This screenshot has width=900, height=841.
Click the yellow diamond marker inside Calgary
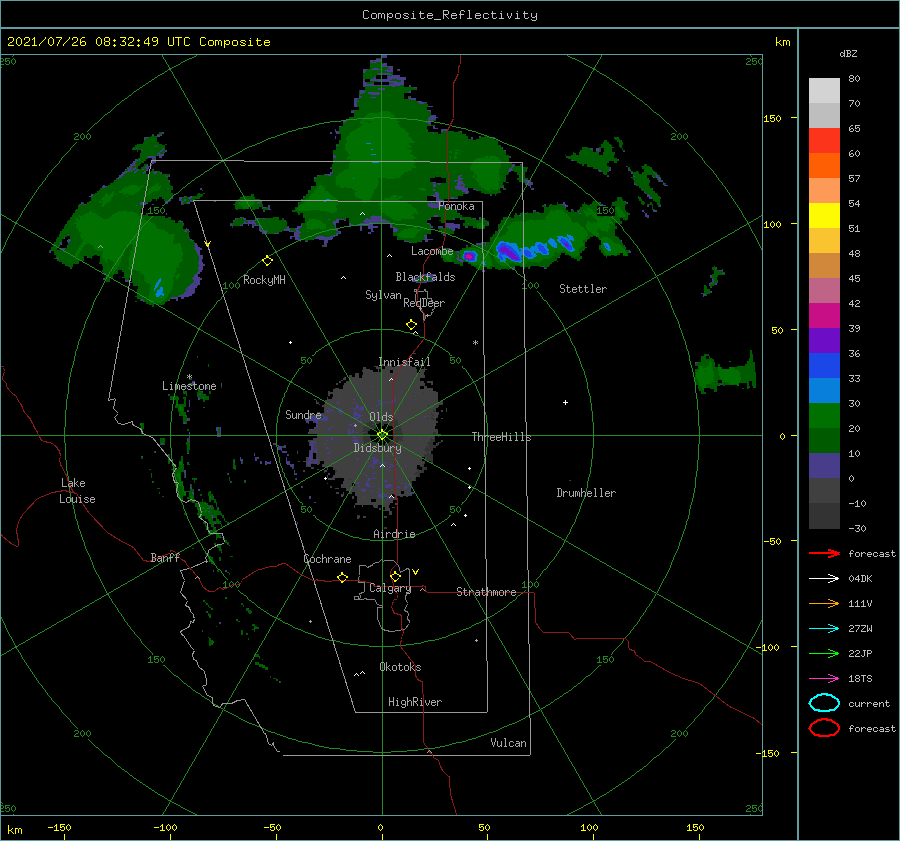click(395, 576)
